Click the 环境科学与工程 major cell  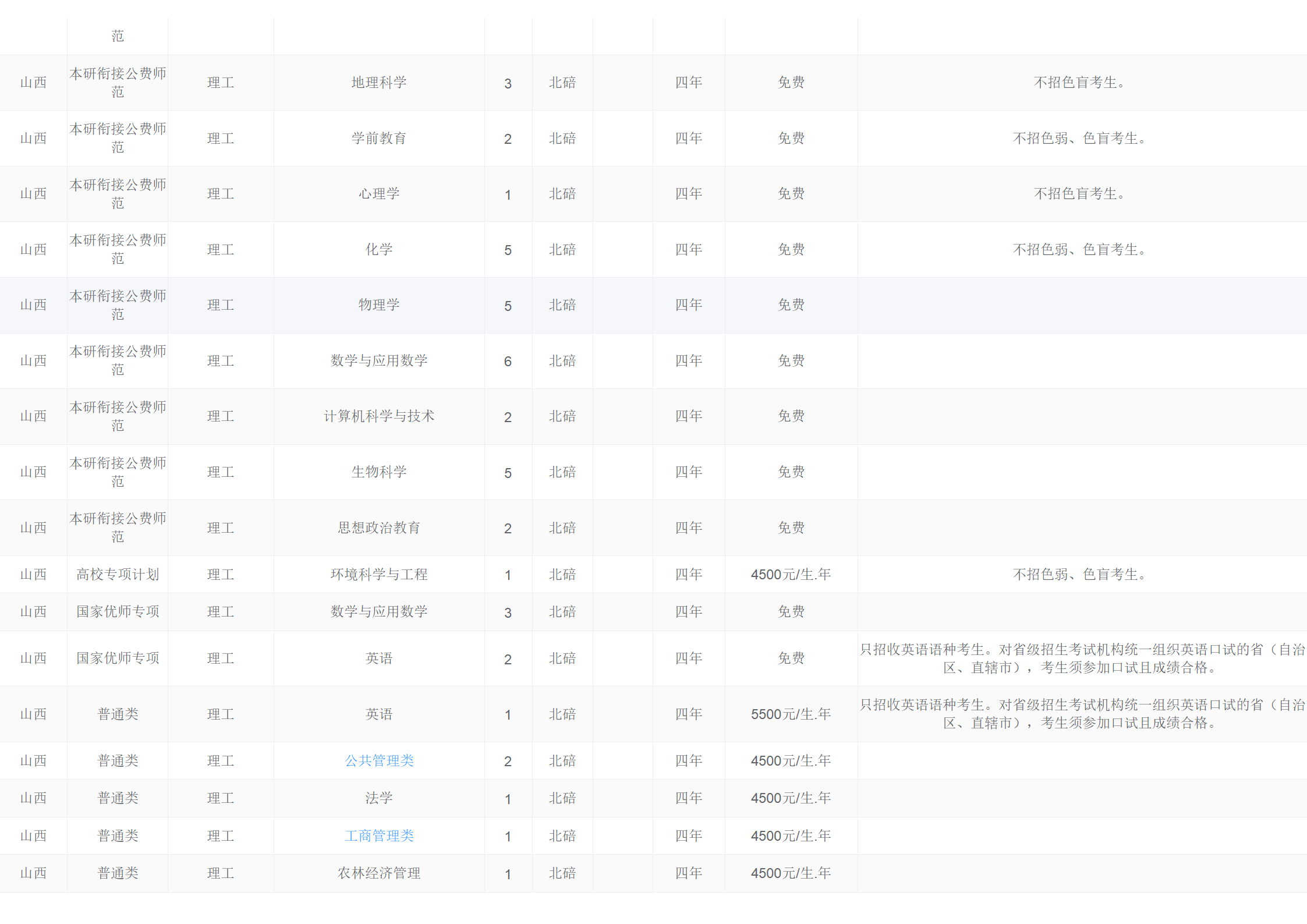click(x=379, y=574)
